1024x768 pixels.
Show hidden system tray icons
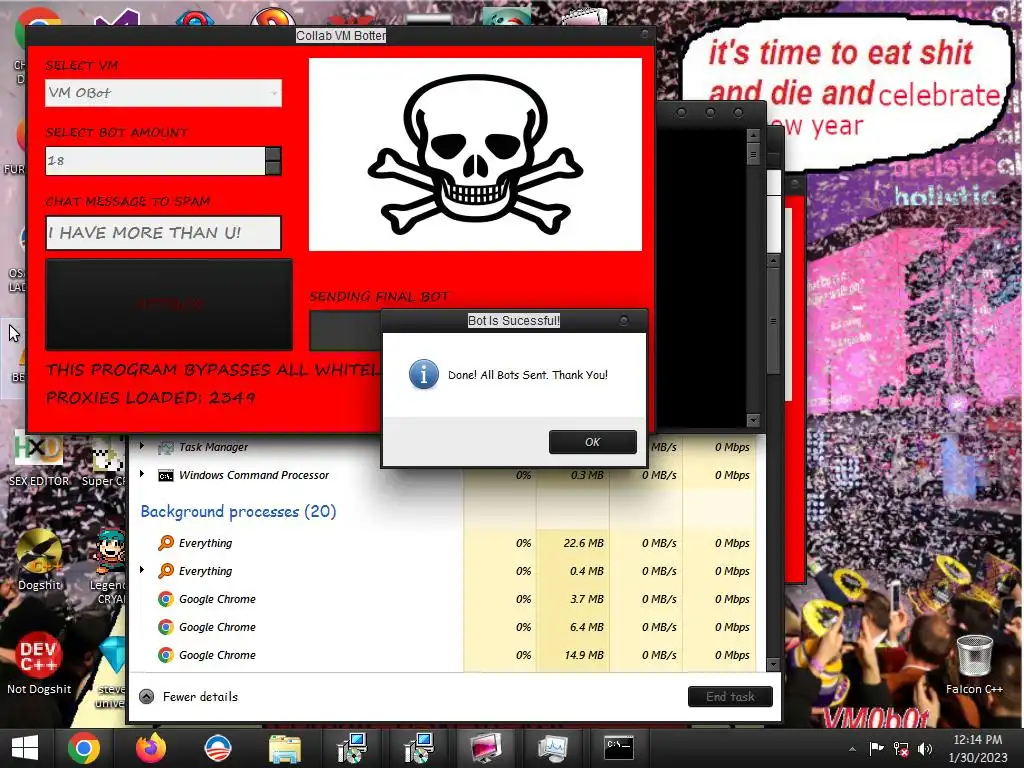[852, 749]
